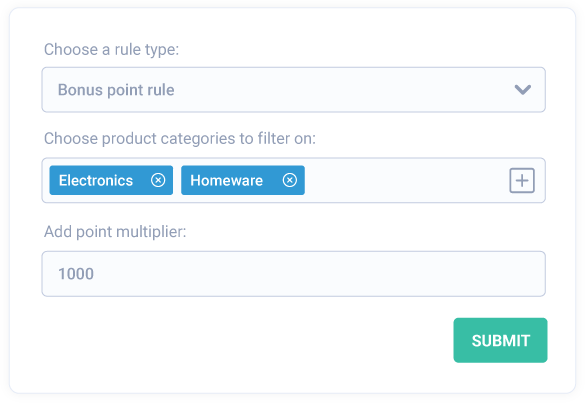Select the Electronics tag label
Image resolution: width=585 pixels, height=403 pixels.
96,181
